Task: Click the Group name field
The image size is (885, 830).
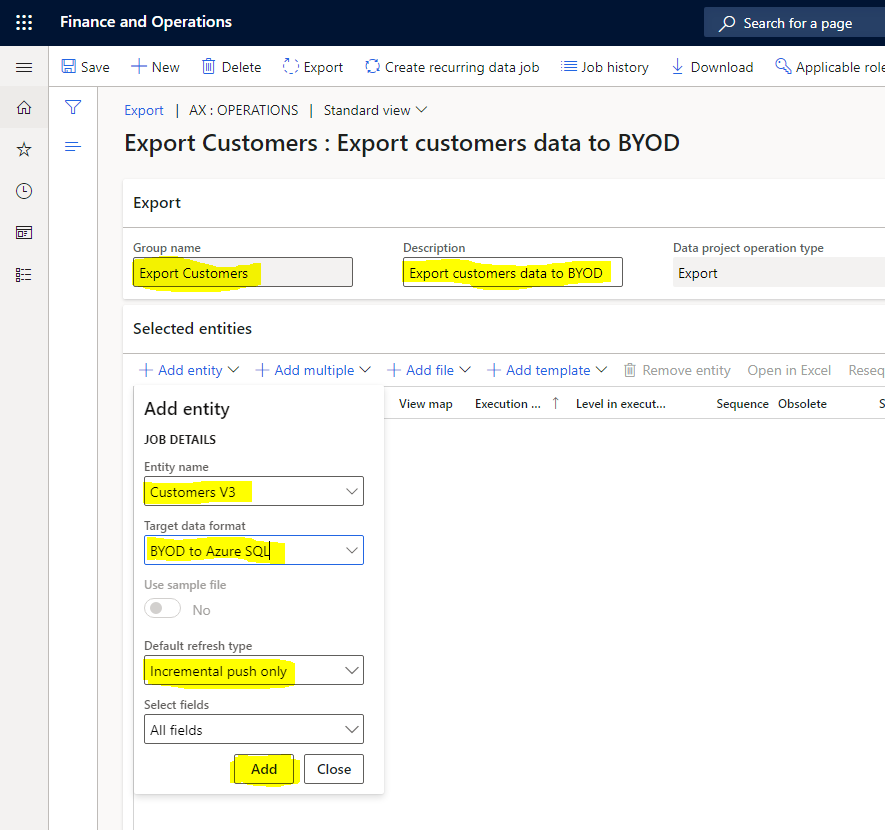Action: pyautogui.click(x=243, y=273)
